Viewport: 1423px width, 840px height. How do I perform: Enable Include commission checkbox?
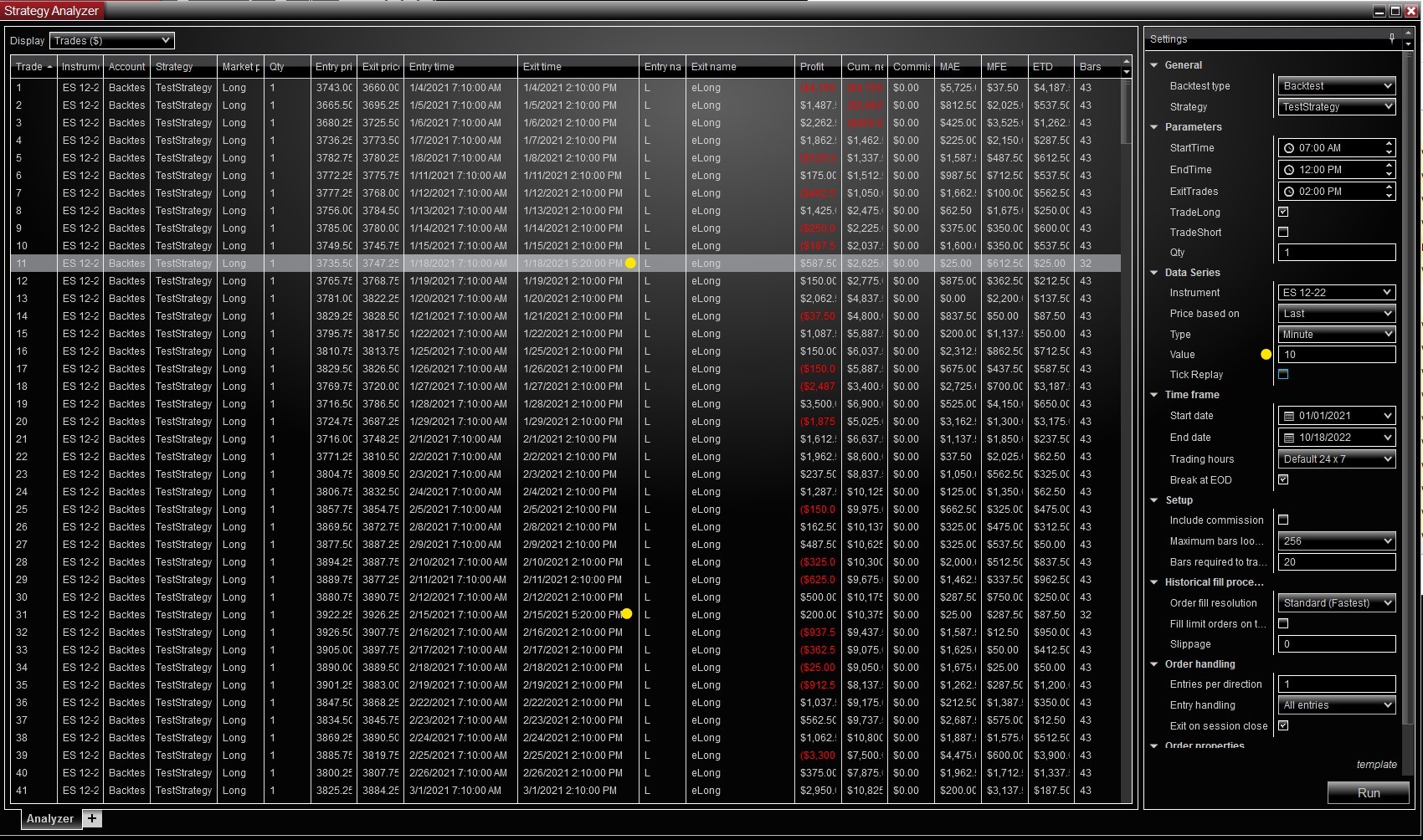click(1283, 520)
